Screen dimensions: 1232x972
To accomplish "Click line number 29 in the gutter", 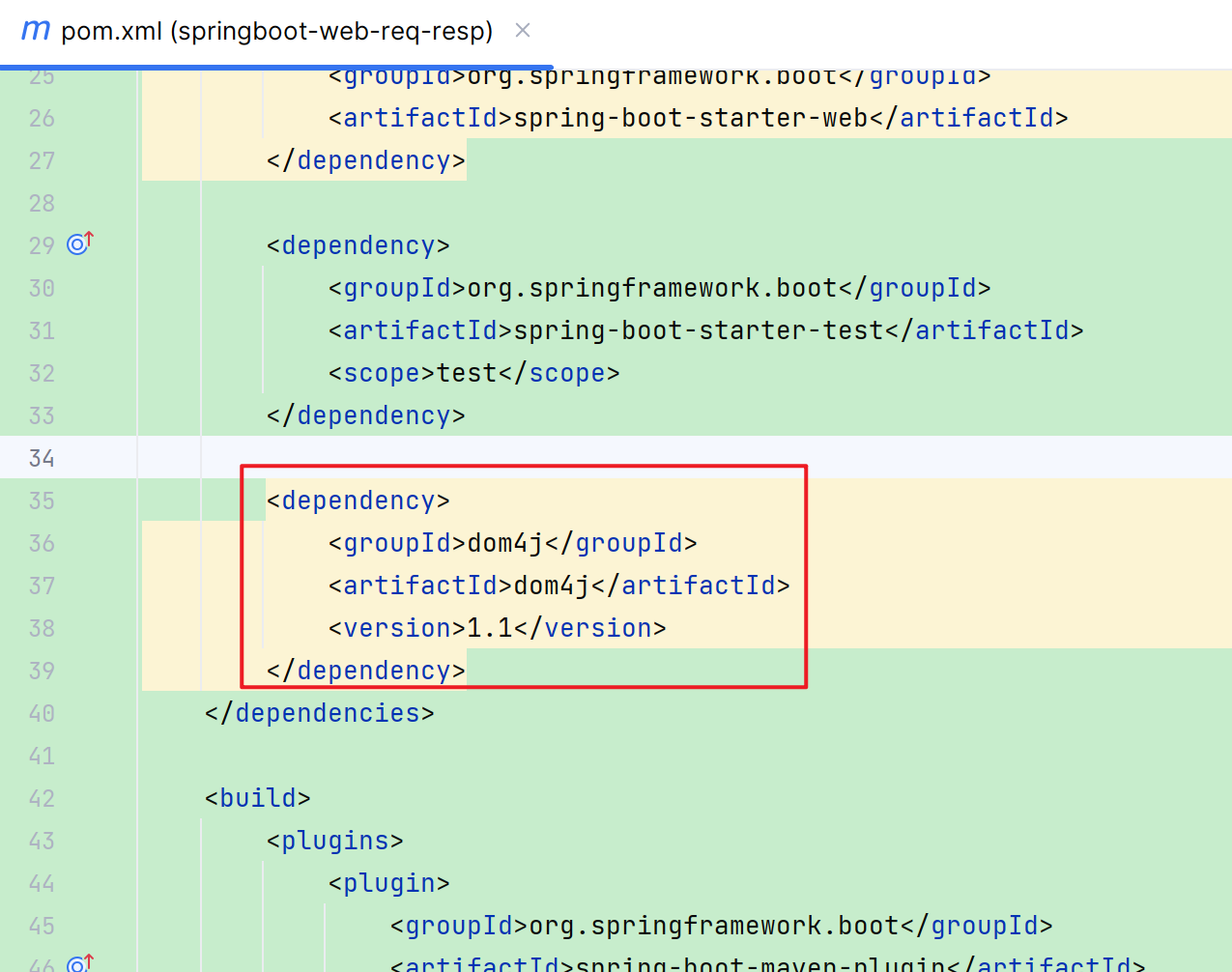I will pos(41,244).
